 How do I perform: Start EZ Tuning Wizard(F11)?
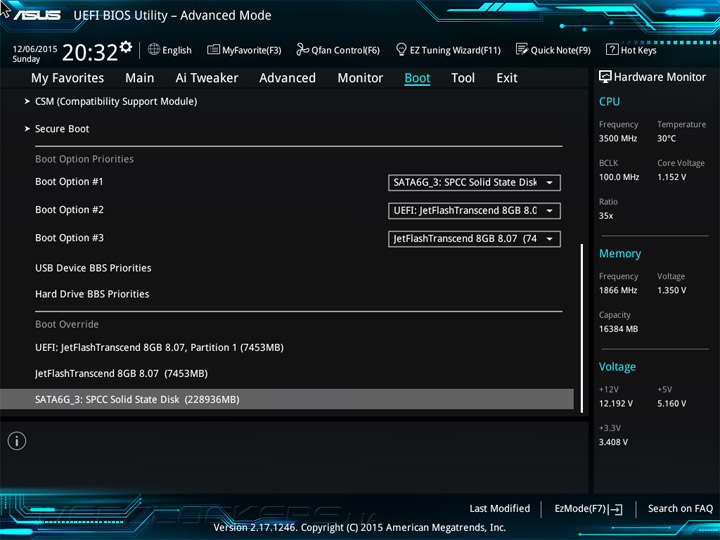pos(448,50)
